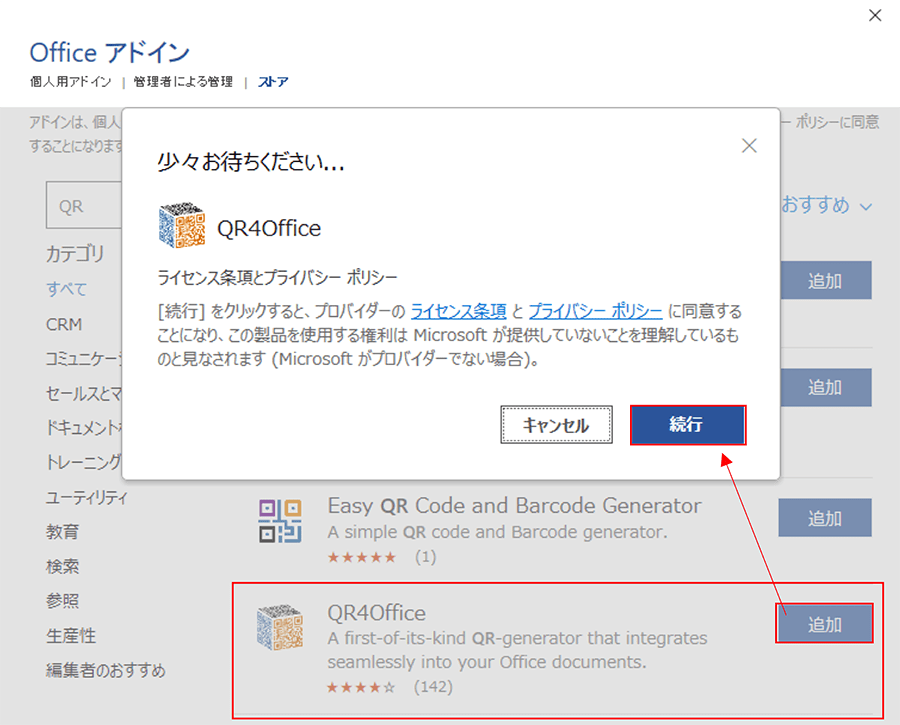Click the QR4Office name in the dialog
The width and height of the screenshot is (900, 725).
tap(269, 228)
